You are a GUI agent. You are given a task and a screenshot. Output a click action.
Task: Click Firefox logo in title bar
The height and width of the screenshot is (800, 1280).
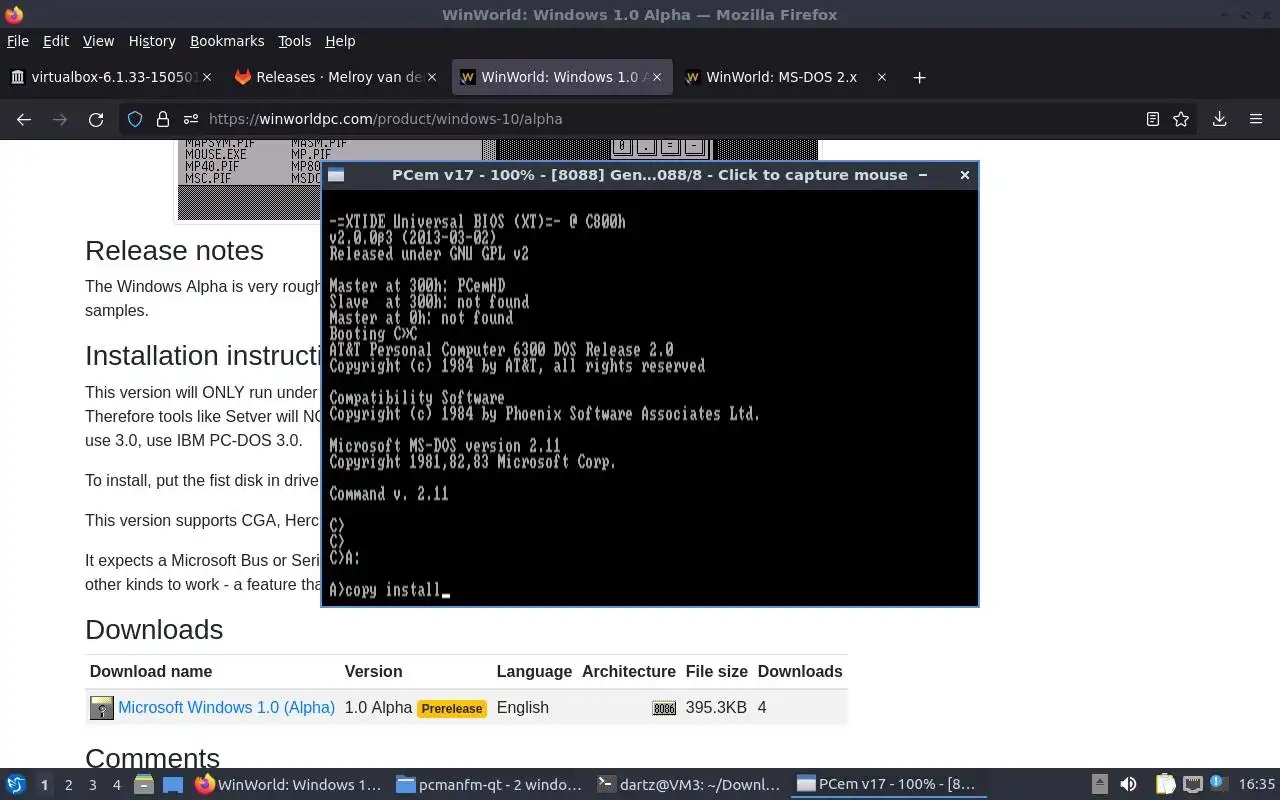[14, 15]
